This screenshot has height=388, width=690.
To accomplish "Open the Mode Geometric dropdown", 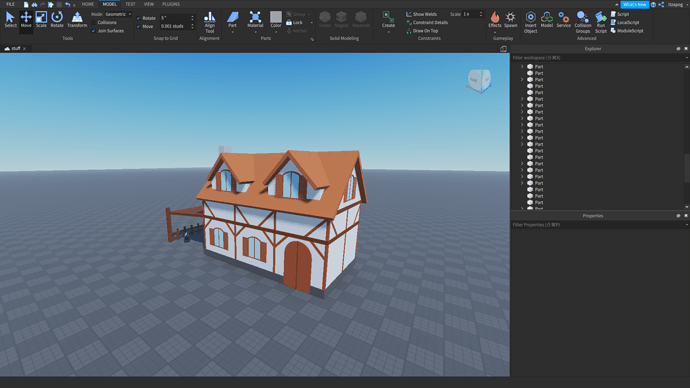I will (x=117, y=14).
